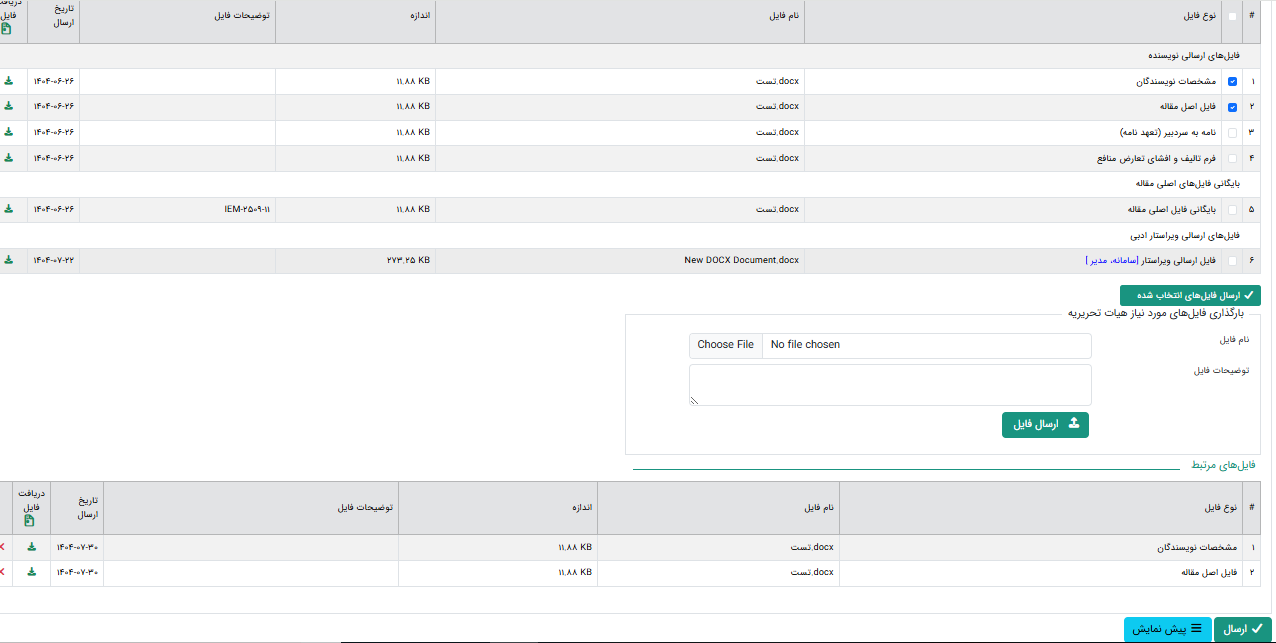1276x643 pixels.
Task: Delete مشخصات نویسندگان from related files table
Action: click(x=2, y=547)
